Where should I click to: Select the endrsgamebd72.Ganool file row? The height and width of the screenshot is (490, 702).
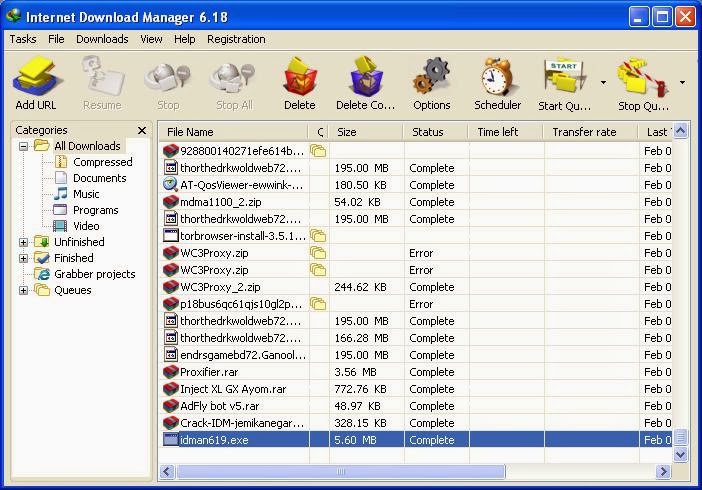click(x=416, y=355)
